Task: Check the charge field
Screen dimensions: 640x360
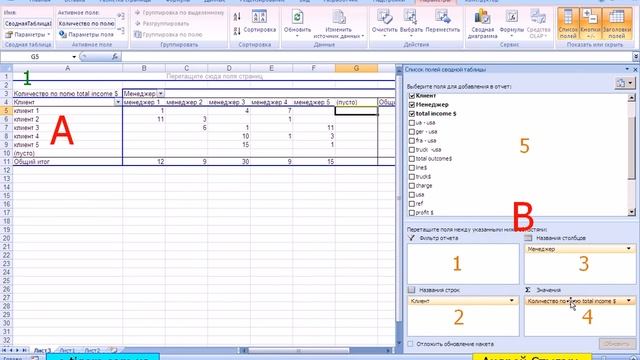Action: [x=411, y=186]
